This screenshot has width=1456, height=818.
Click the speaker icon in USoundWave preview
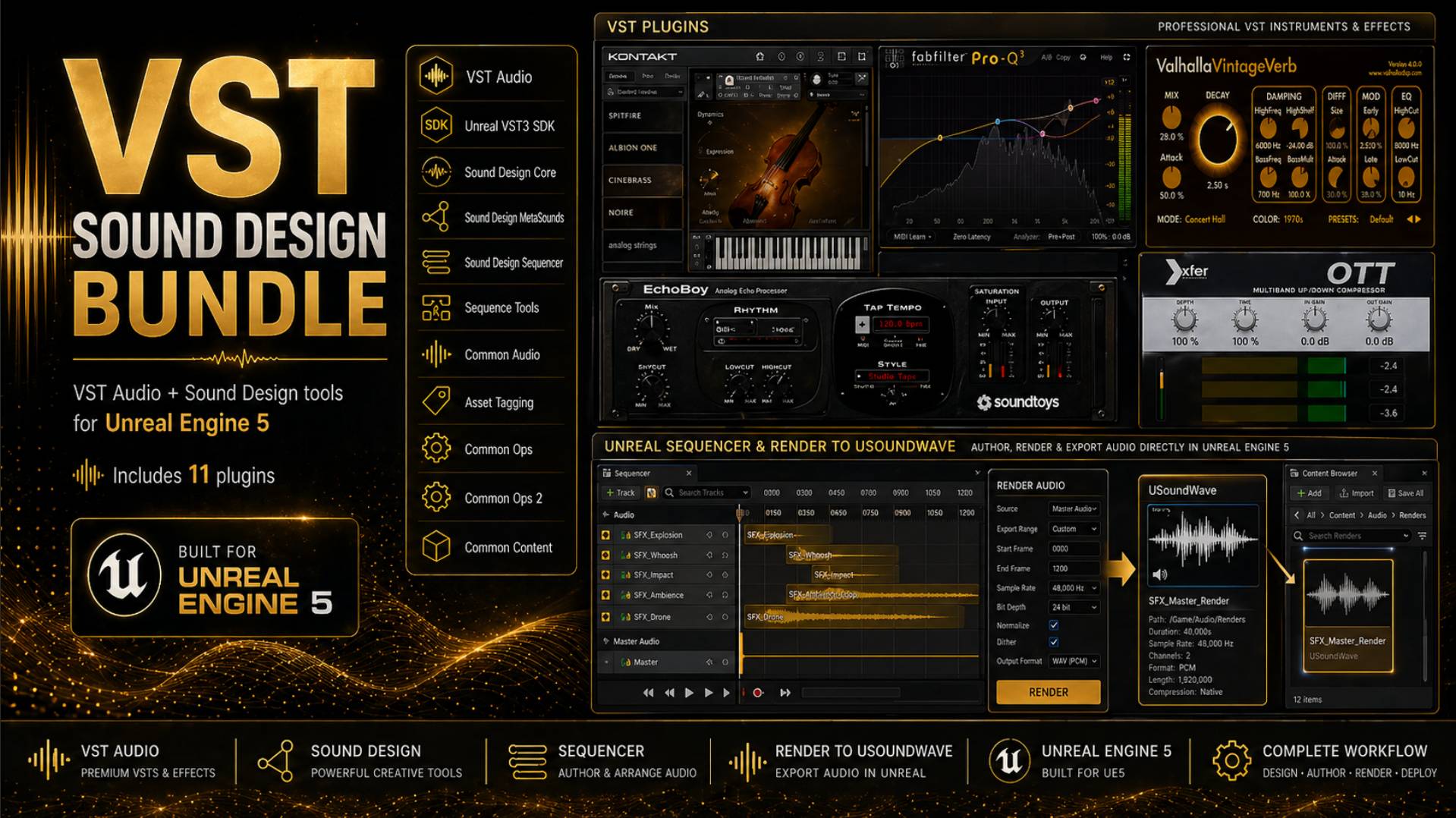click(x=1159, y=575)
